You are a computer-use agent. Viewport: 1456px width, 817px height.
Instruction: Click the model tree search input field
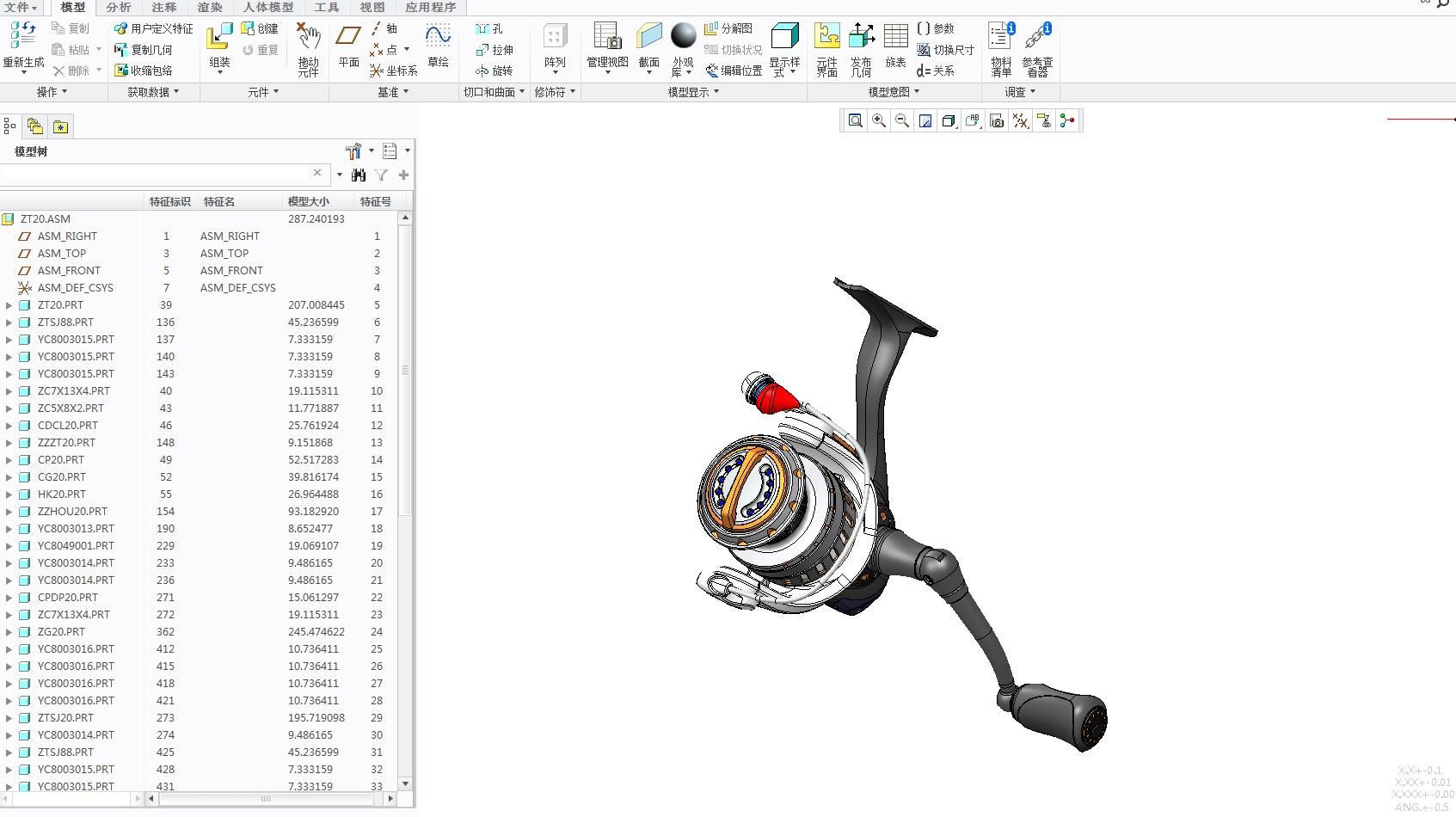coord(155,175)
